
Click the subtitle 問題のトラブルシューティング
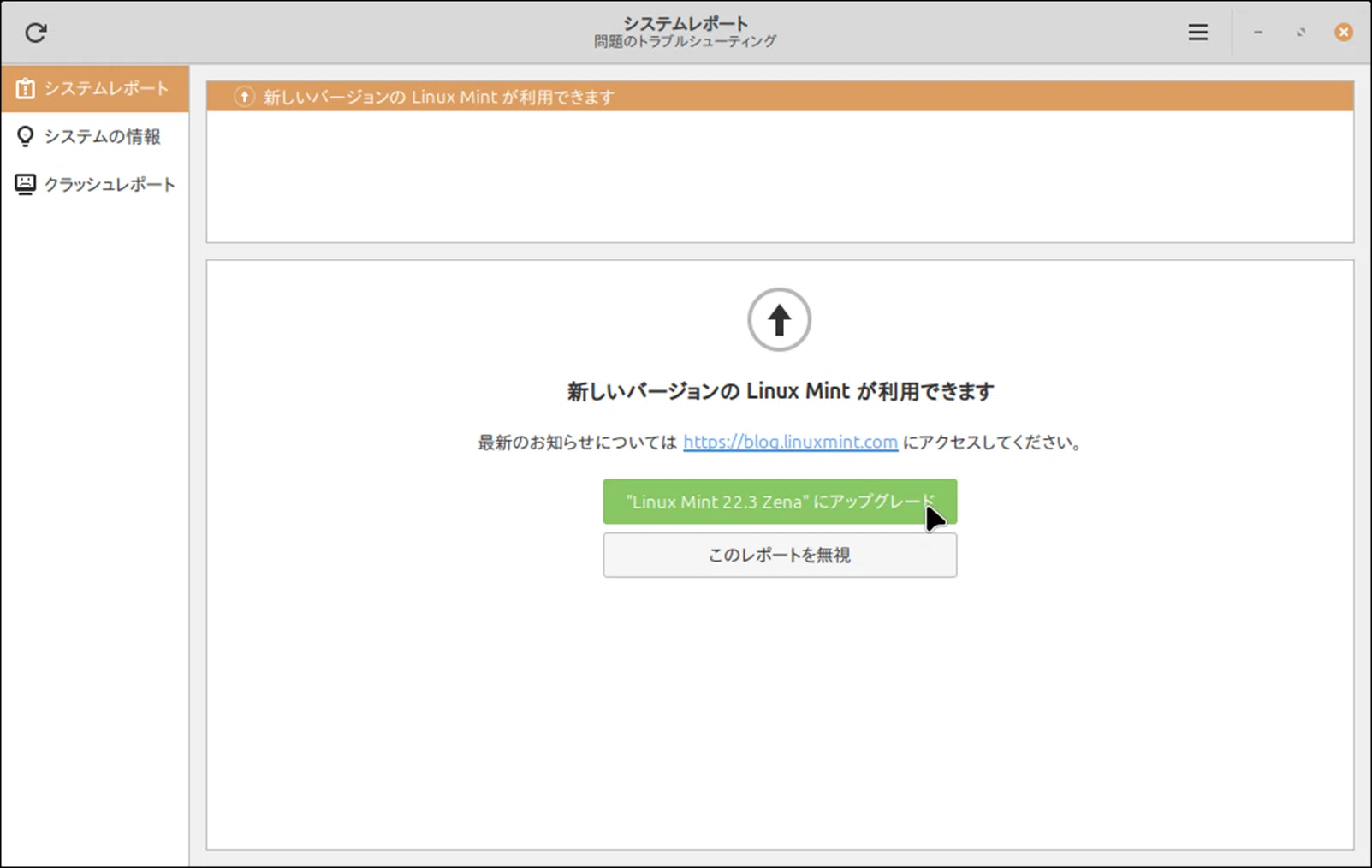pyautogui.click(x=685, y=41)
